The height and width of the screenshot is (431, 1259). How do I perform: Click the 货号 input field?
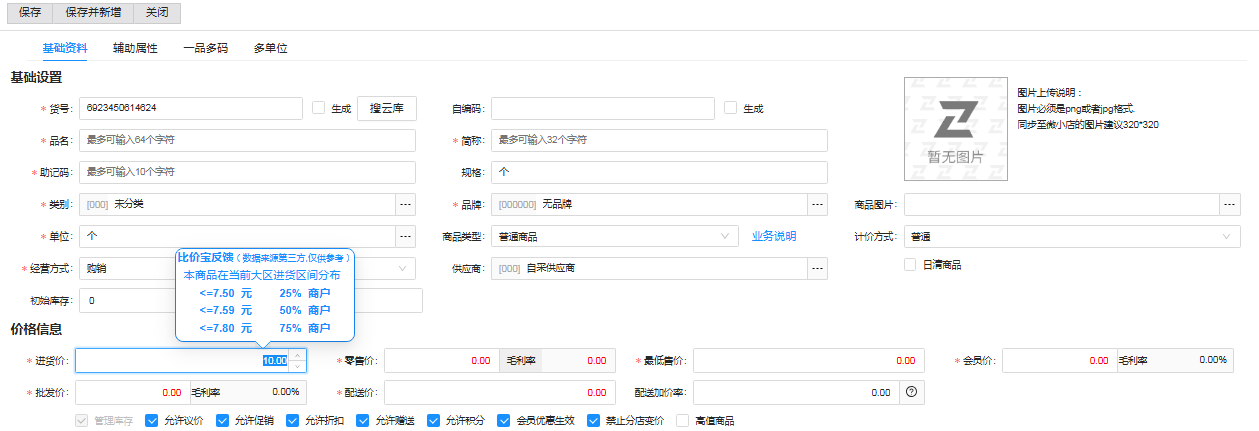coord(189,108)
